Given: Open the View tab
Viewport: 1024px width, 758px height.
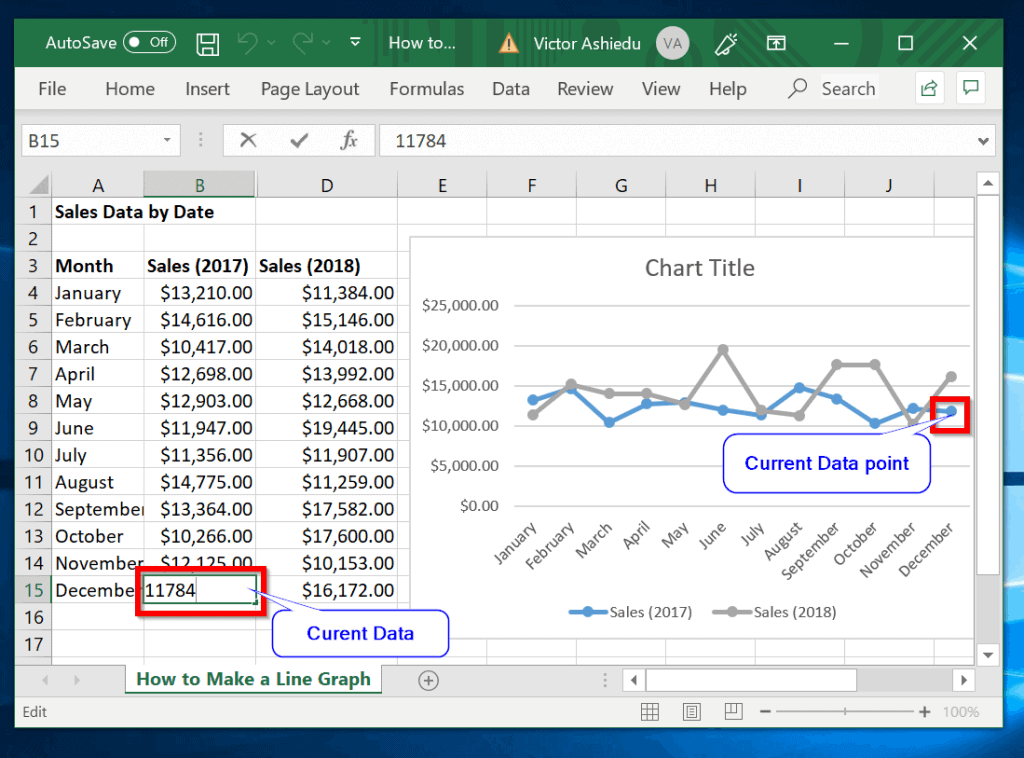Looking at the screenshot, I should pyautogui.click(x=661, y=88).
